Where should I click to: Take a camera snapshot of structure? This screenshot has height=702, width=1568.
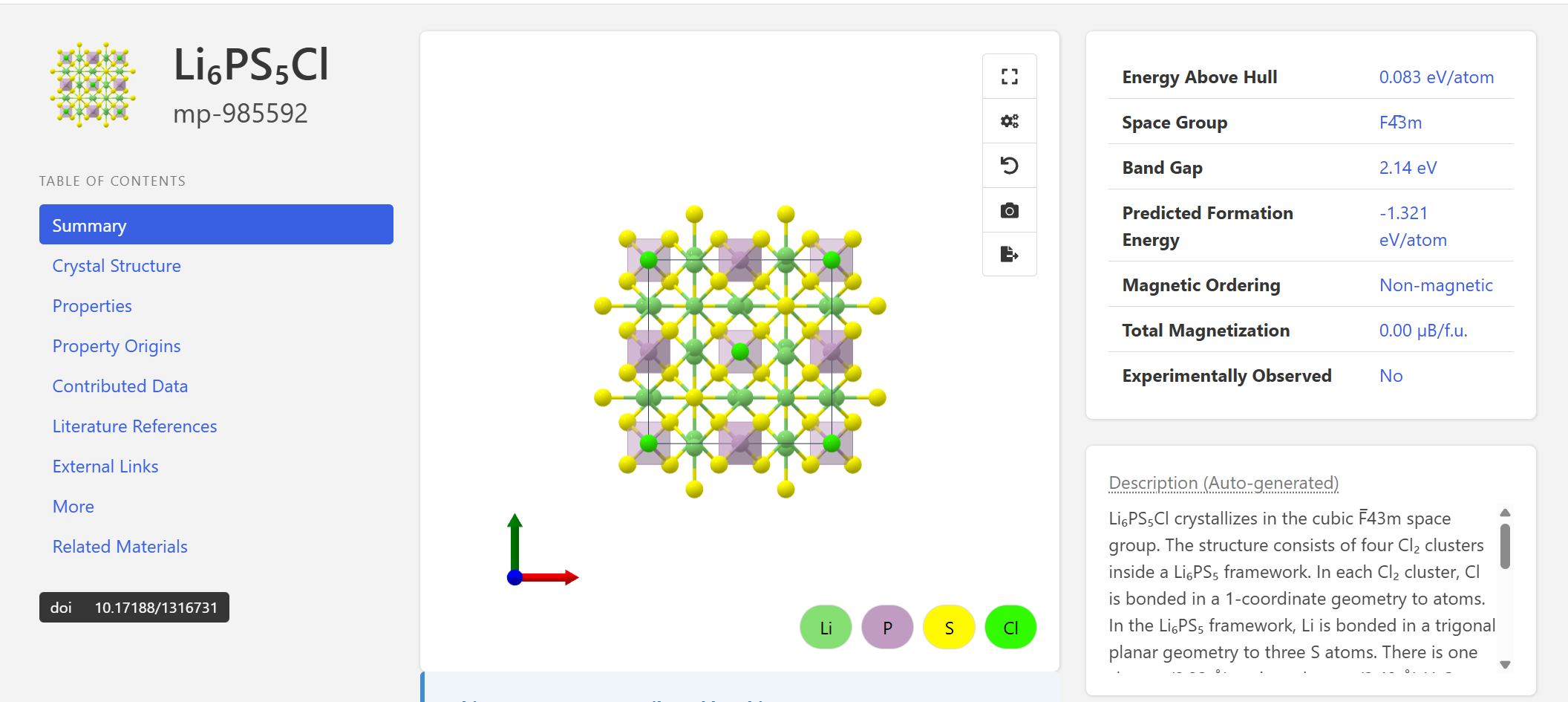click(x=1009, y=210)
